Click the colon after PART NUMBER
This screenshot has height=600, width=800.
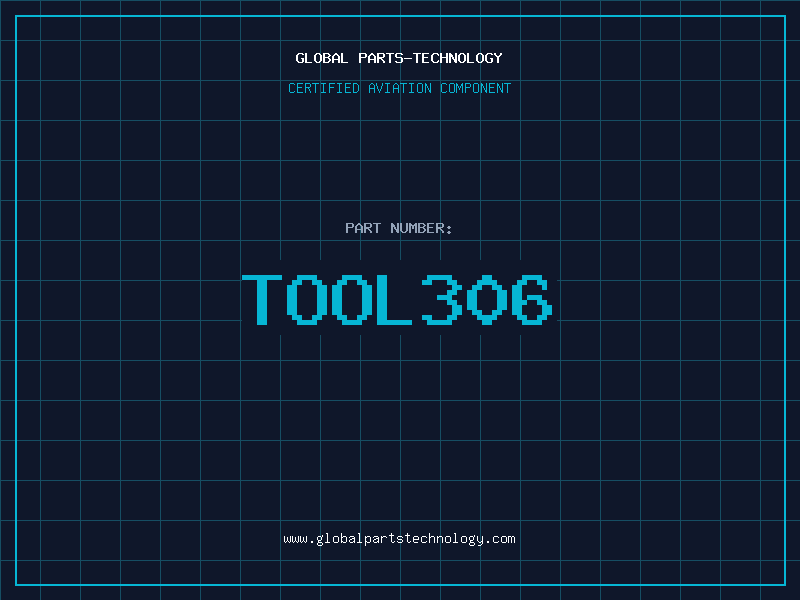tap(450, 228)
